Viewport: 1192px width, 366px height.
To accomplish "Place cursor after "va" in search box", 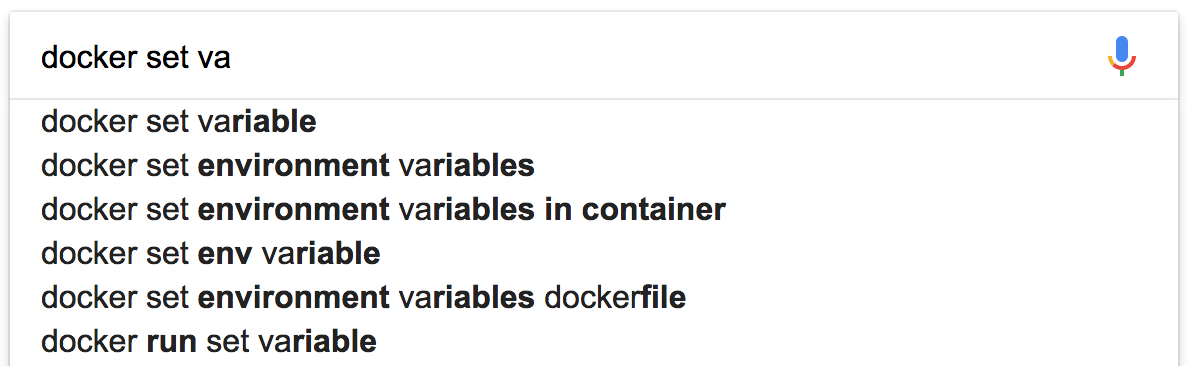I will [x=231, y=58].
